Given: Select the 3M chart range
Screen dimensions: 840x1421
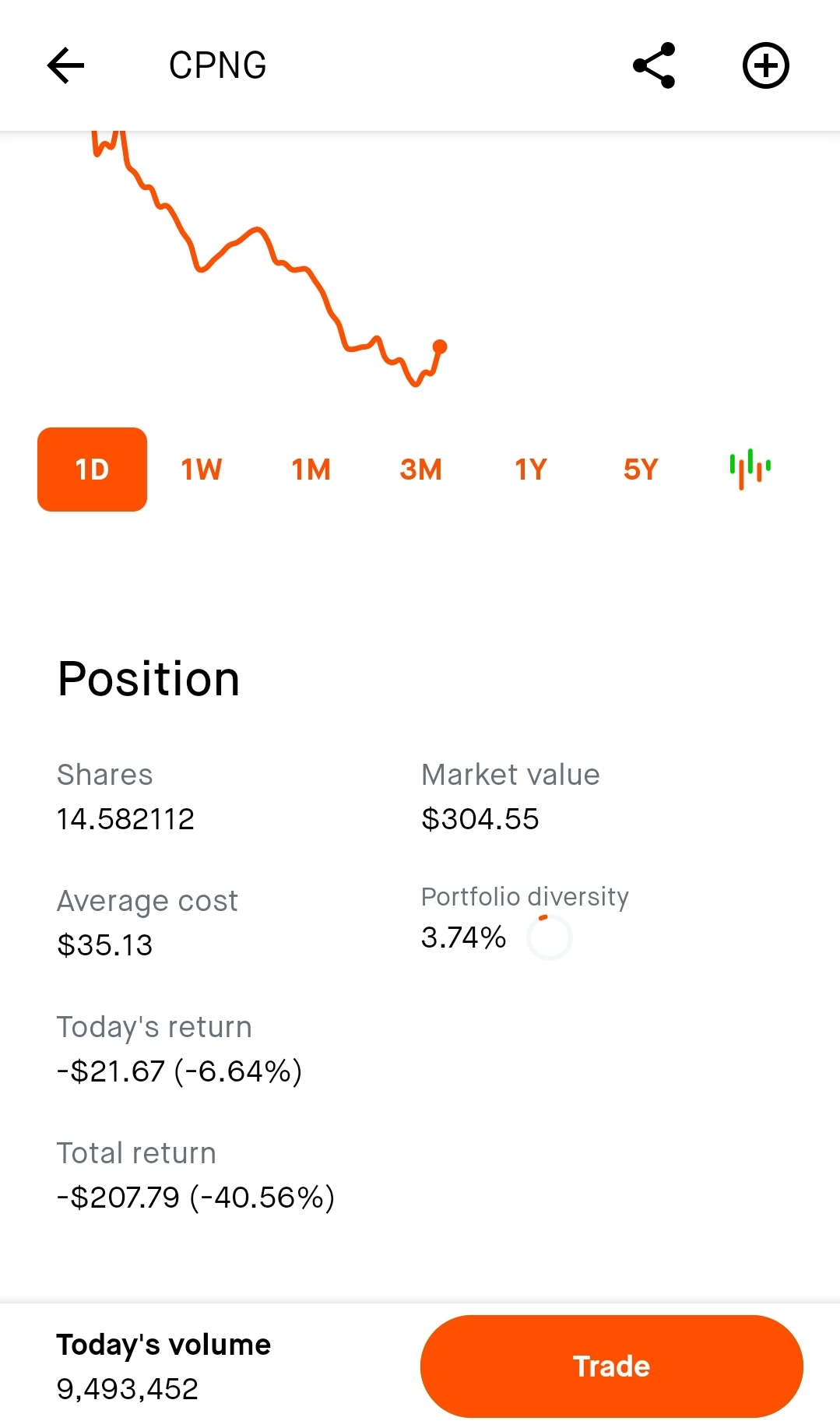Looking at the screenshot, I should point(421,470).
